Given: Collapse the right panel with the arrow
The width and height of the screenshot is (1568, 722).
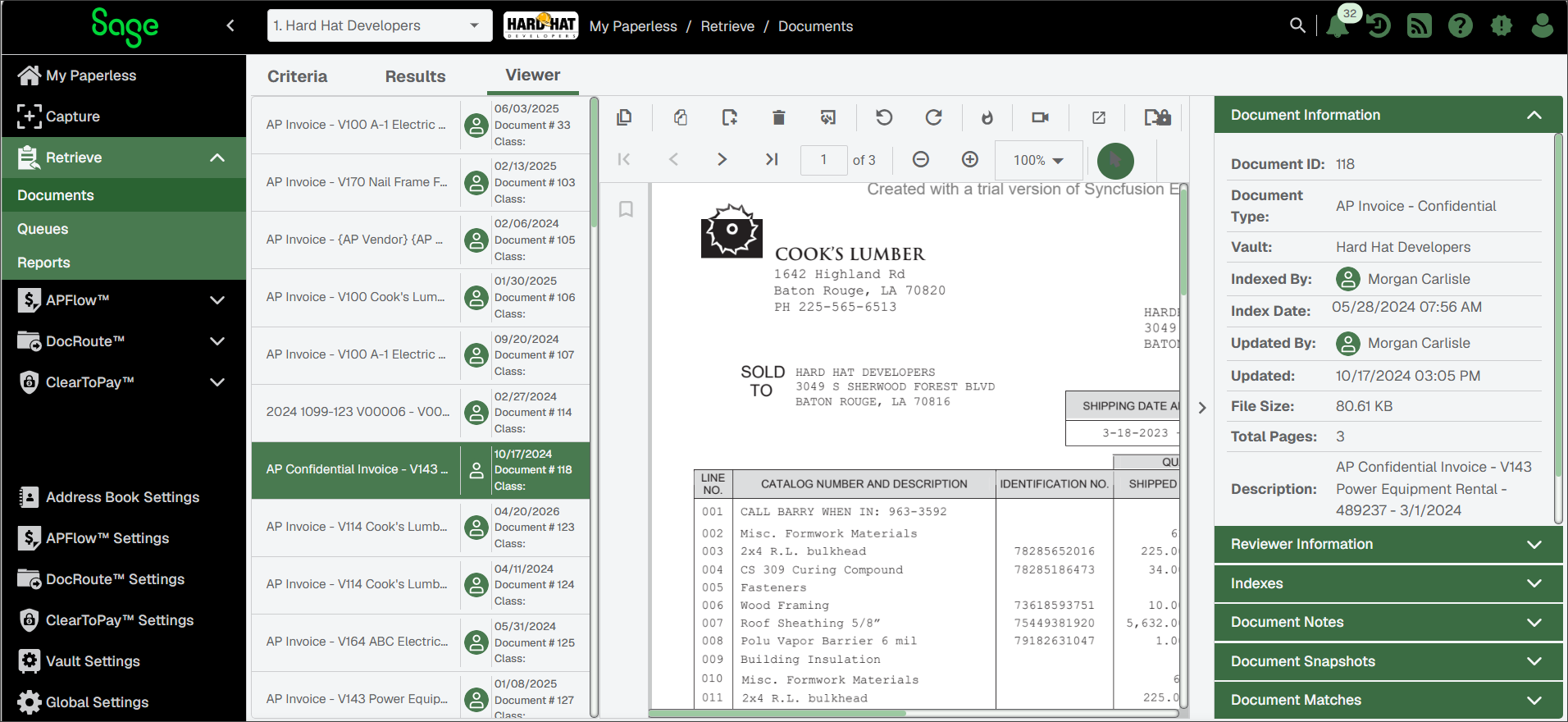Looking at the screenshot, I should (1202, 408).
